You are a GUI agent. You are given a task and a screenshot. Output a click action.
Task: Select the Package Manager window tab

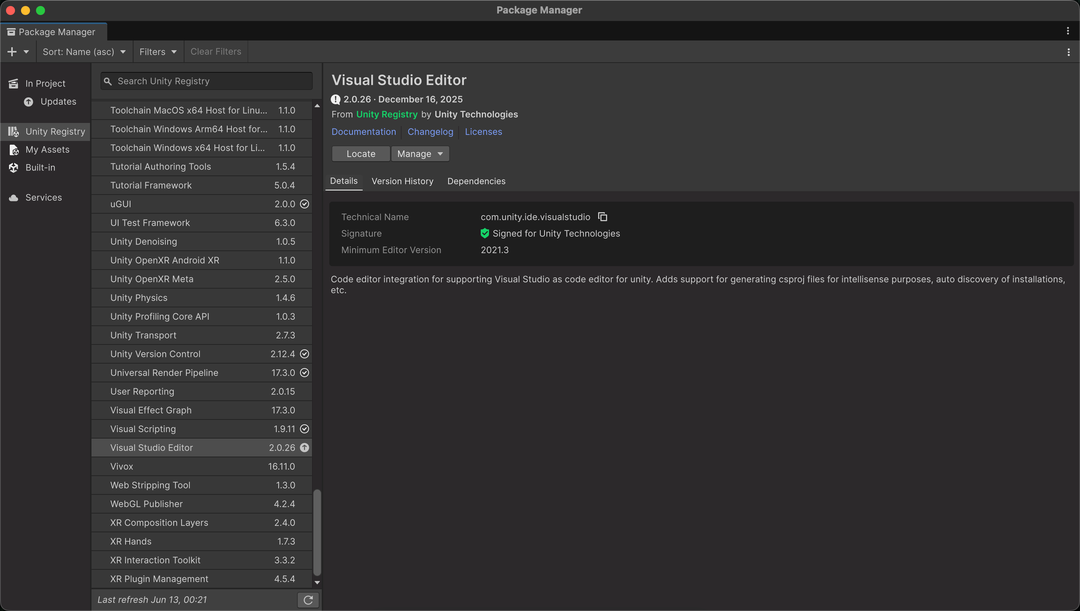[54, 32]
